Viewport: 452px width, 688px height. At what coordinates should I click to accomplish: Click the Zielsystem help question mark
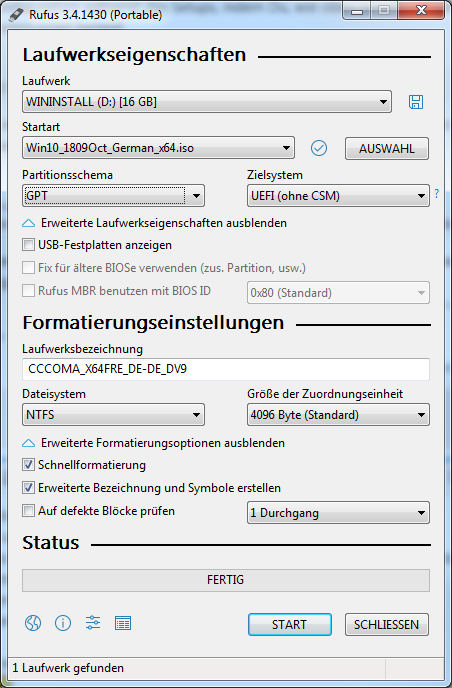(436, 194)
